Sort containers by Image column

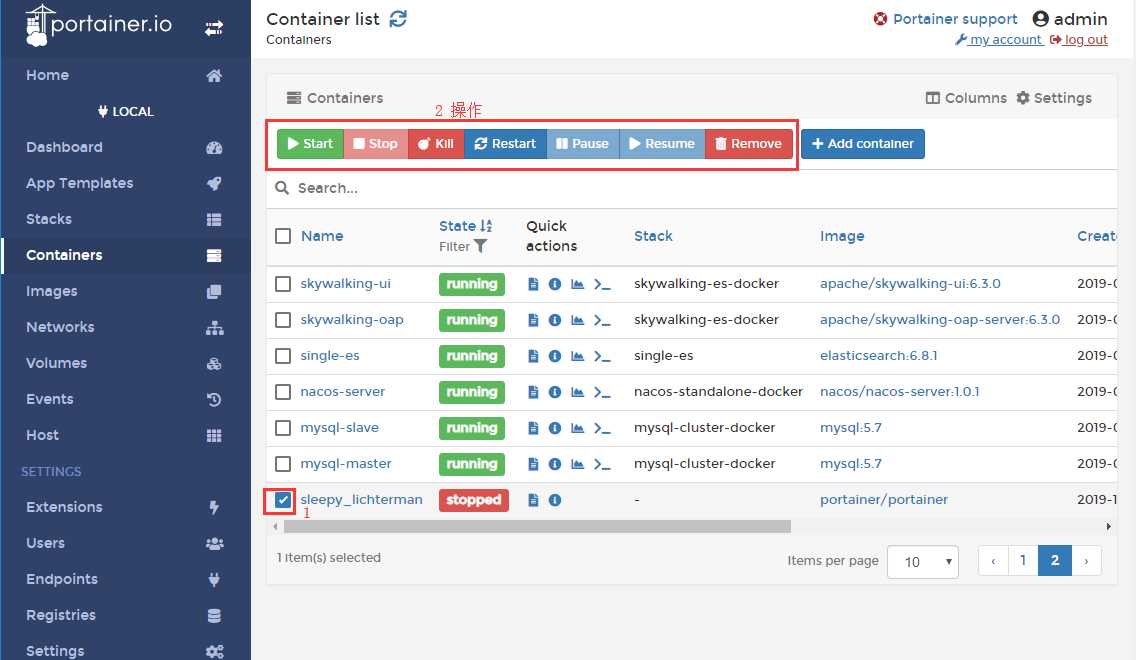click(842, 236)
